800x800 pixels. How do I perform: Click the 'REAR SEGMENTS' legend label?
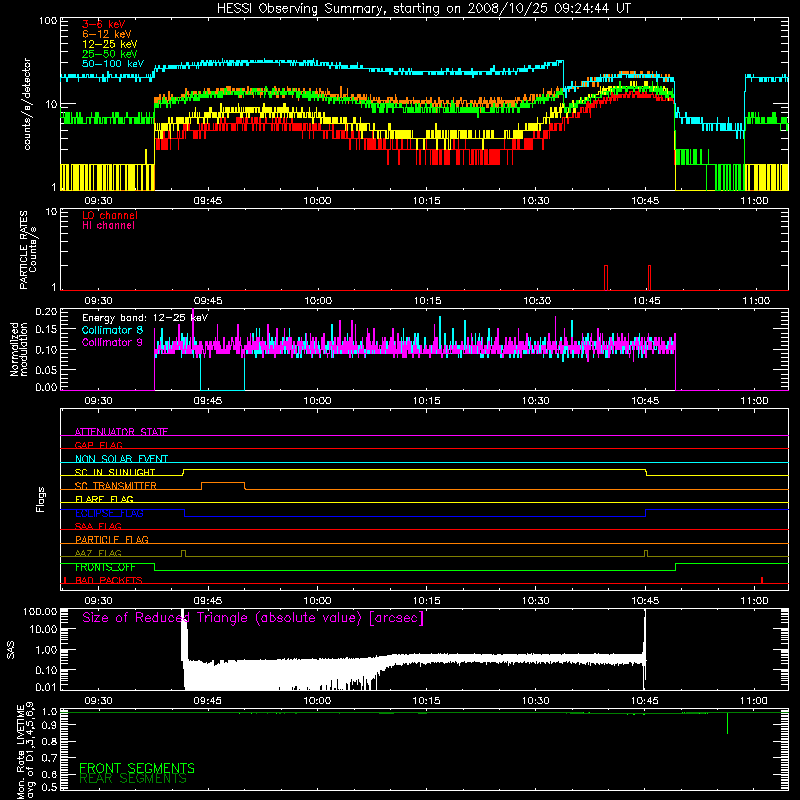pos(133,779)
